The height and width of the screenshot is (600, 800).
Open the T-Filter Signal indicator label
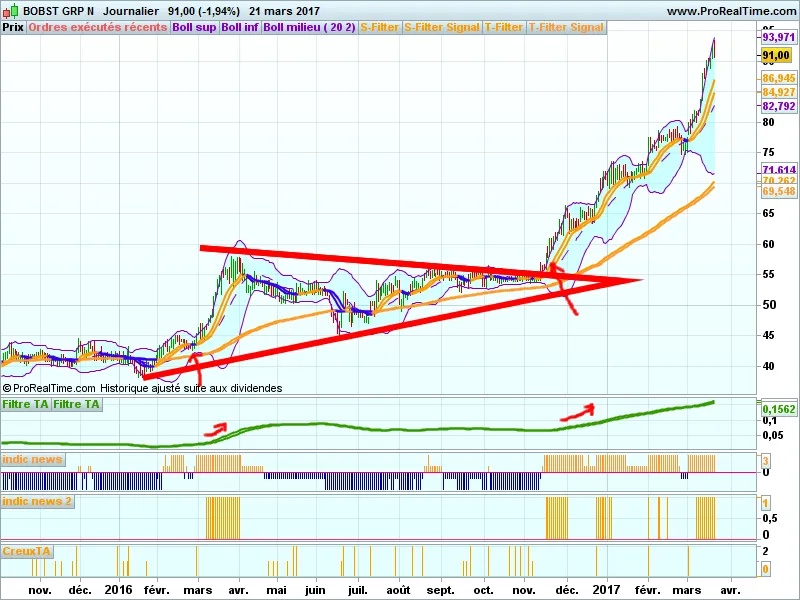pyautogui.click(x=566, y=27)
